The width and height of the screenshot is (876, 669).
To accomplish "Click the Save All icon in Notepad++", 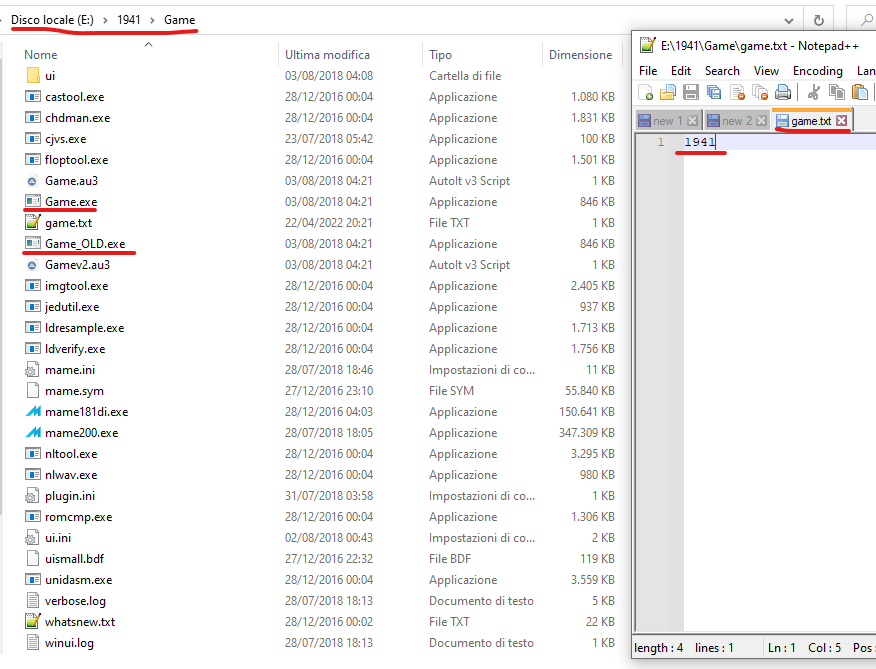I will point(714,92).
